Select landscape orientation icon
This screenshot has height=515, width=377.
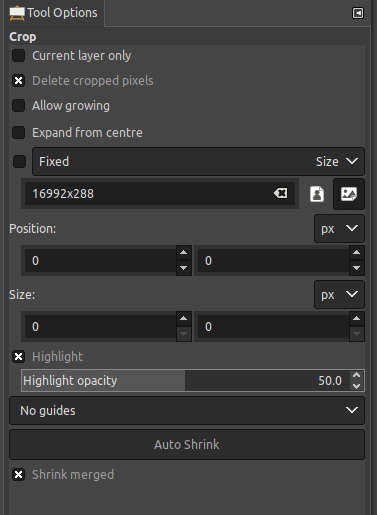click(x=349, y=194)
